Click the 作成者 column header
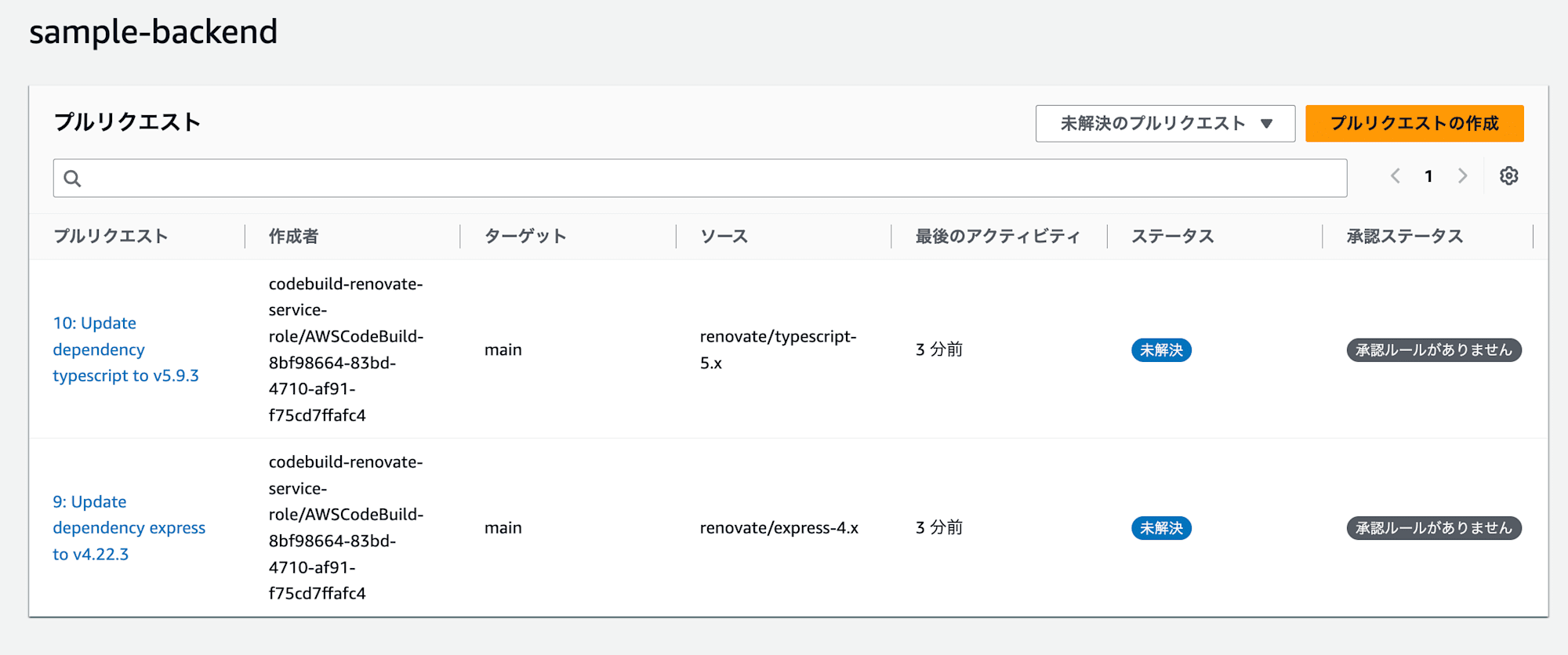1568x655 pixels. coord(293,237)
